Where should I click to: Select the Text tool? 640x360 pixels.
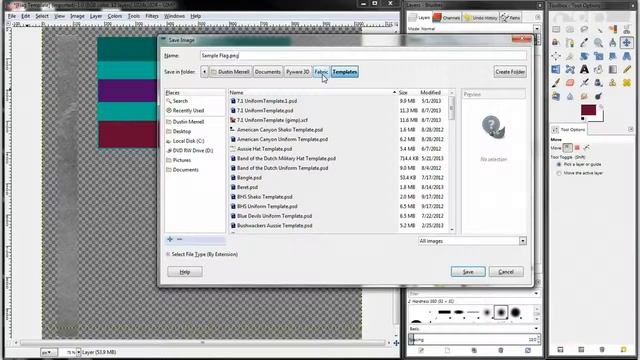coord(584,69)
